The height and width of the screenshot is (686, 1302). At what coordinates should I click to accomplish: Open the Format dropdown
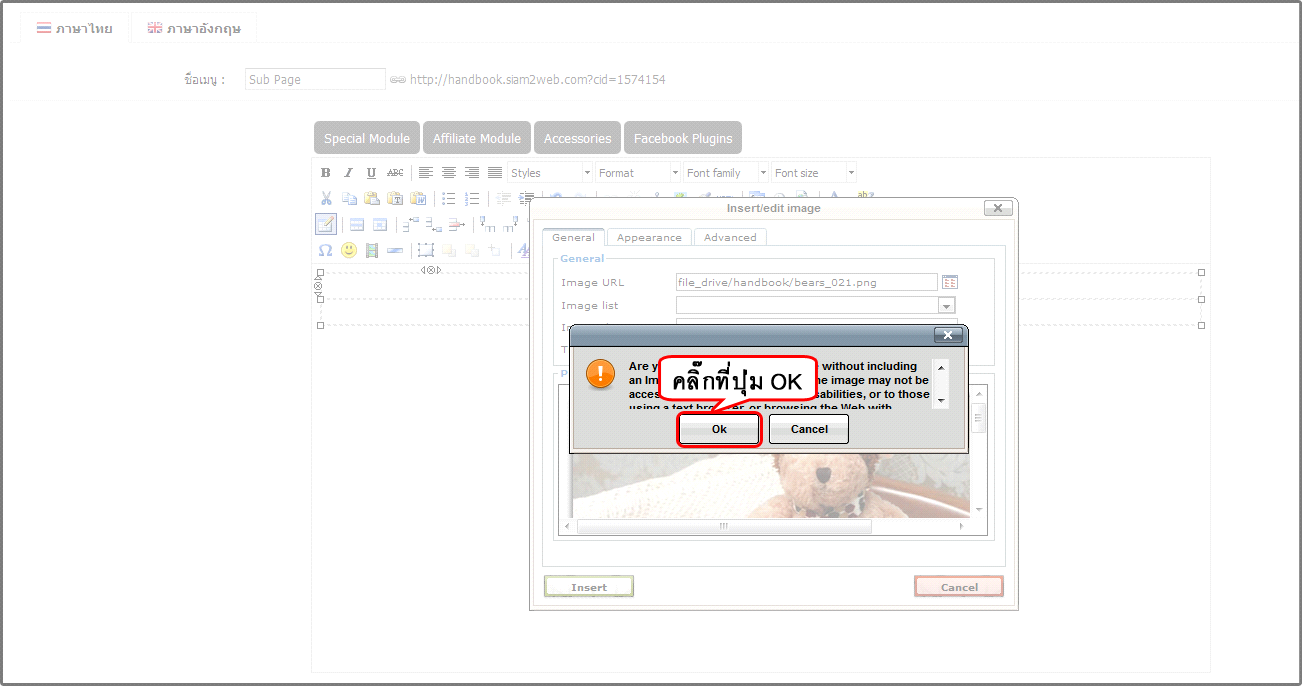coord(638,173)
